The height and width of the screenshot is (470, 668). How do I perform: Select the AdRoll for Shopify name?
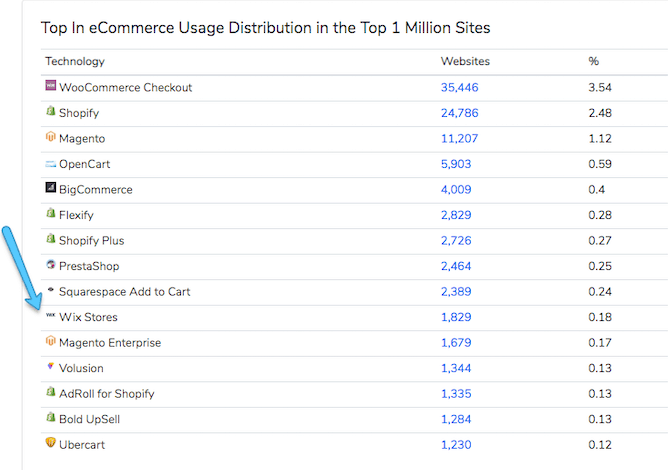[x=107, y=394]
